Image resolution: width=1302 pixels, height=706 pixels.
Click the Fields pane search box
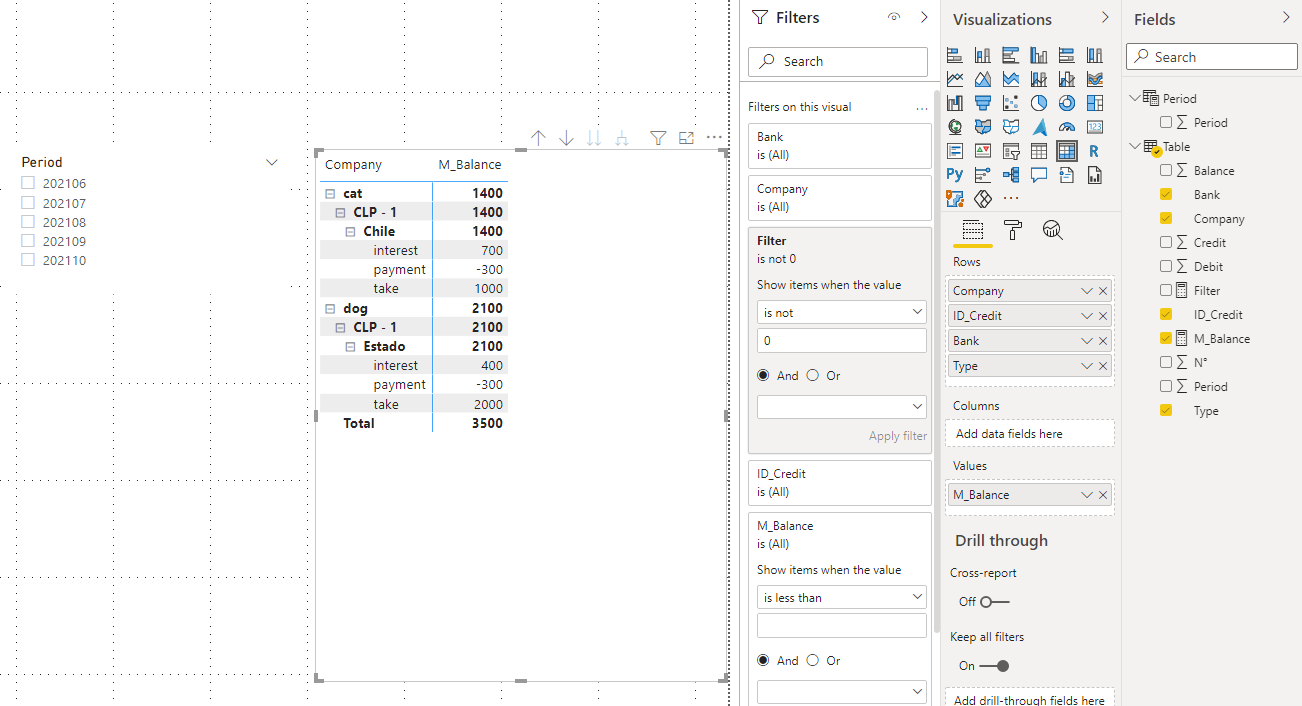pos(1211,57)
